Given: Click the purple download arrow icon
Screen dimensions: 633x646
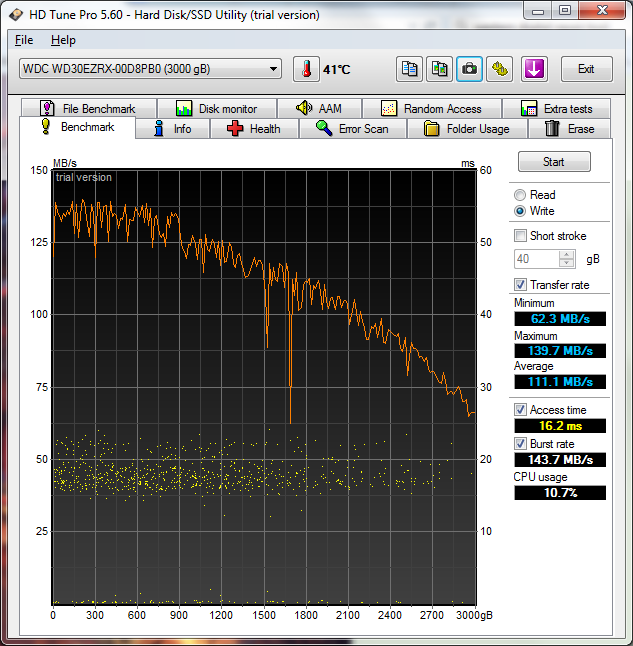Looking at the screenshot, I should pyautogui.click(x=535, y=69).
